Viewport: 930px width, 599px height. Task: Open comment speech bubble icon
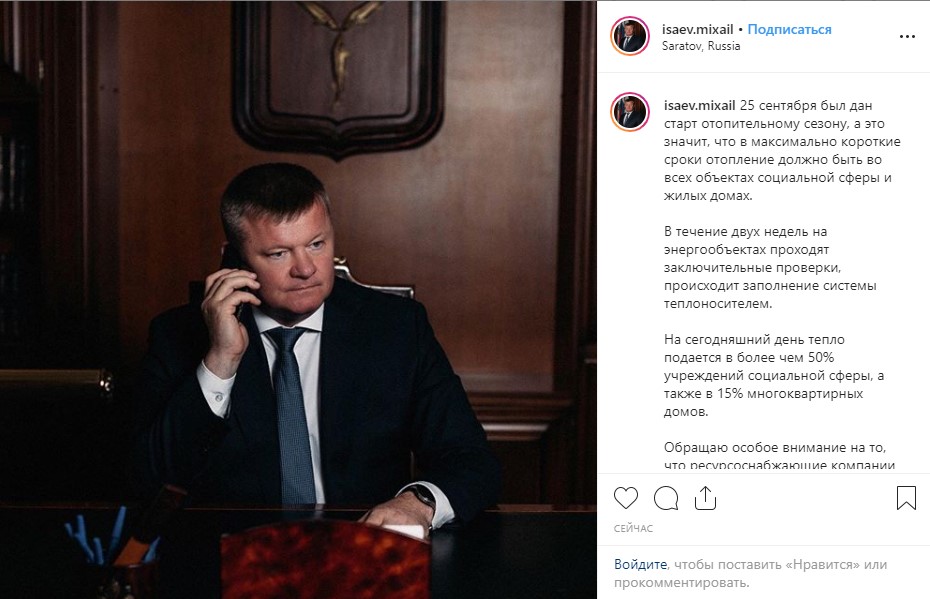(x=665, y=498)
